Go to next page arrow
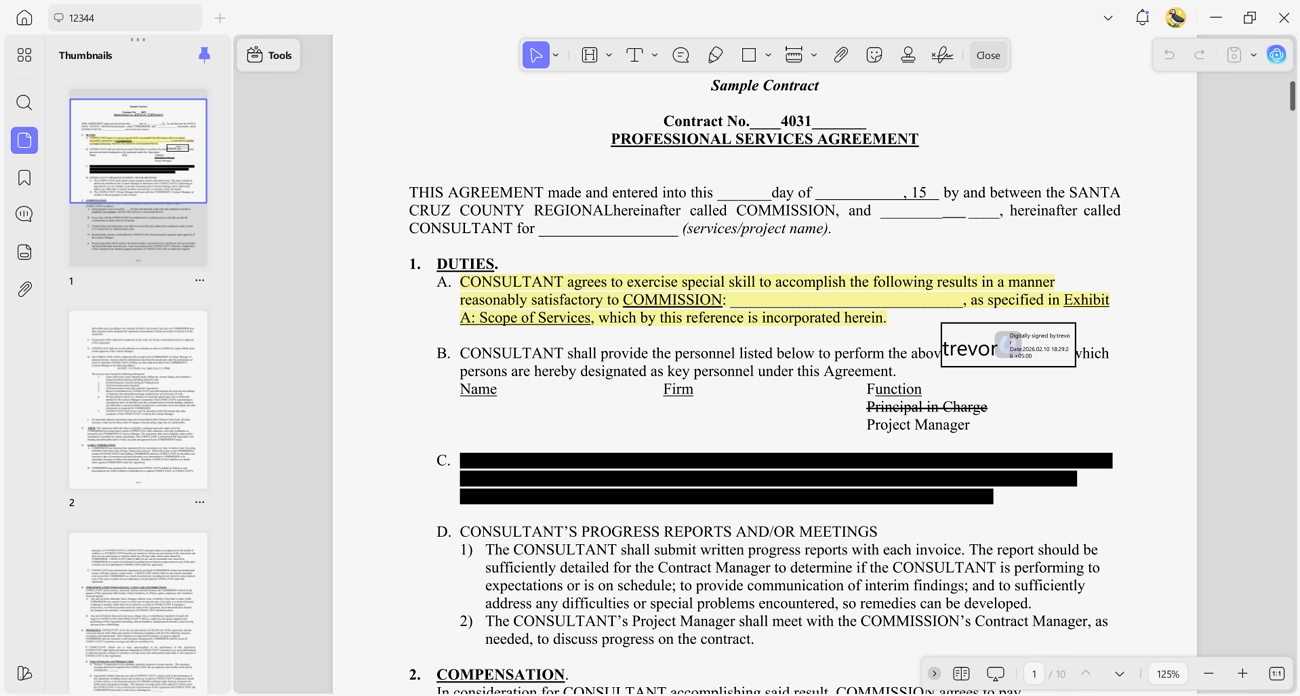This screenshot has width=1300, height=696. [1120, 674]
